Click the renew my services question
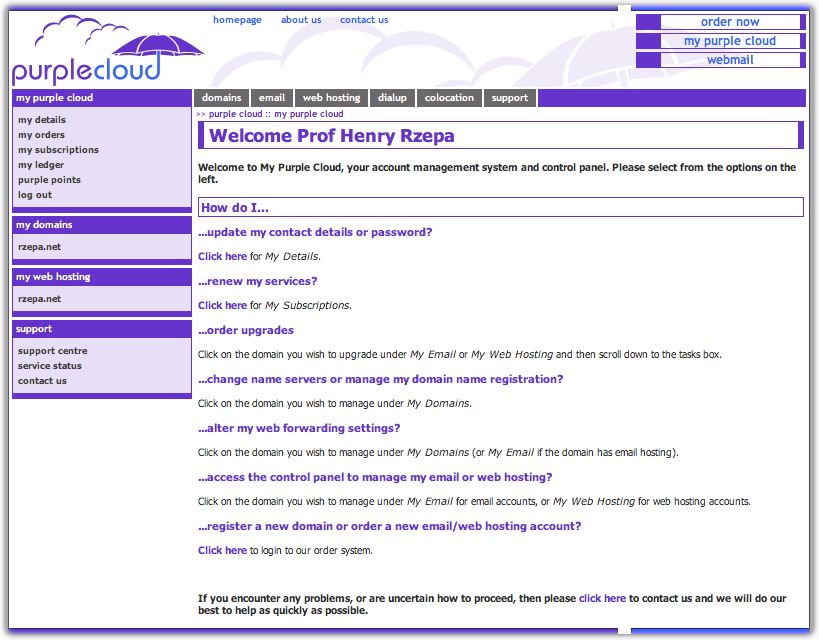 pyautogui.click(x=258, y=282)
